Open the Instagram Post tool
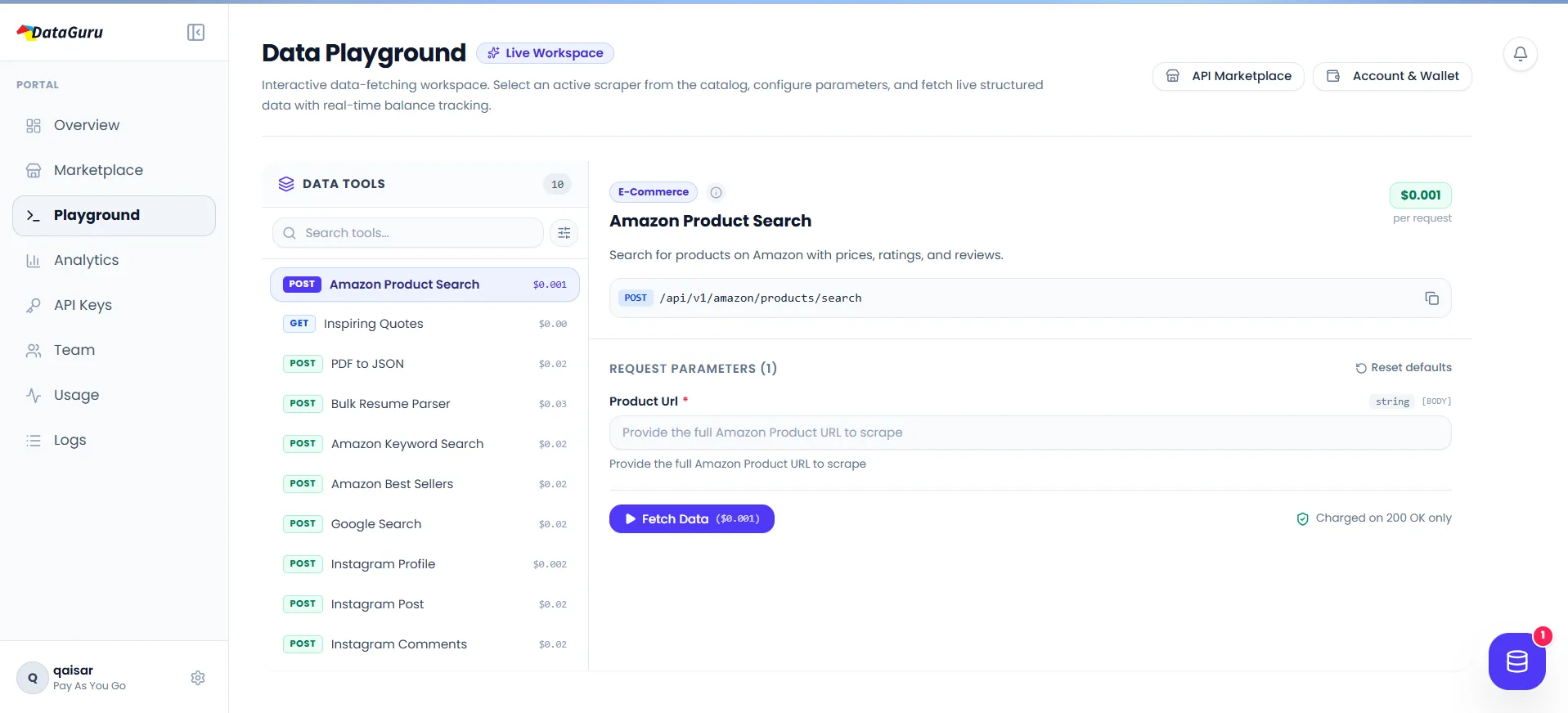 click(425, 604)
